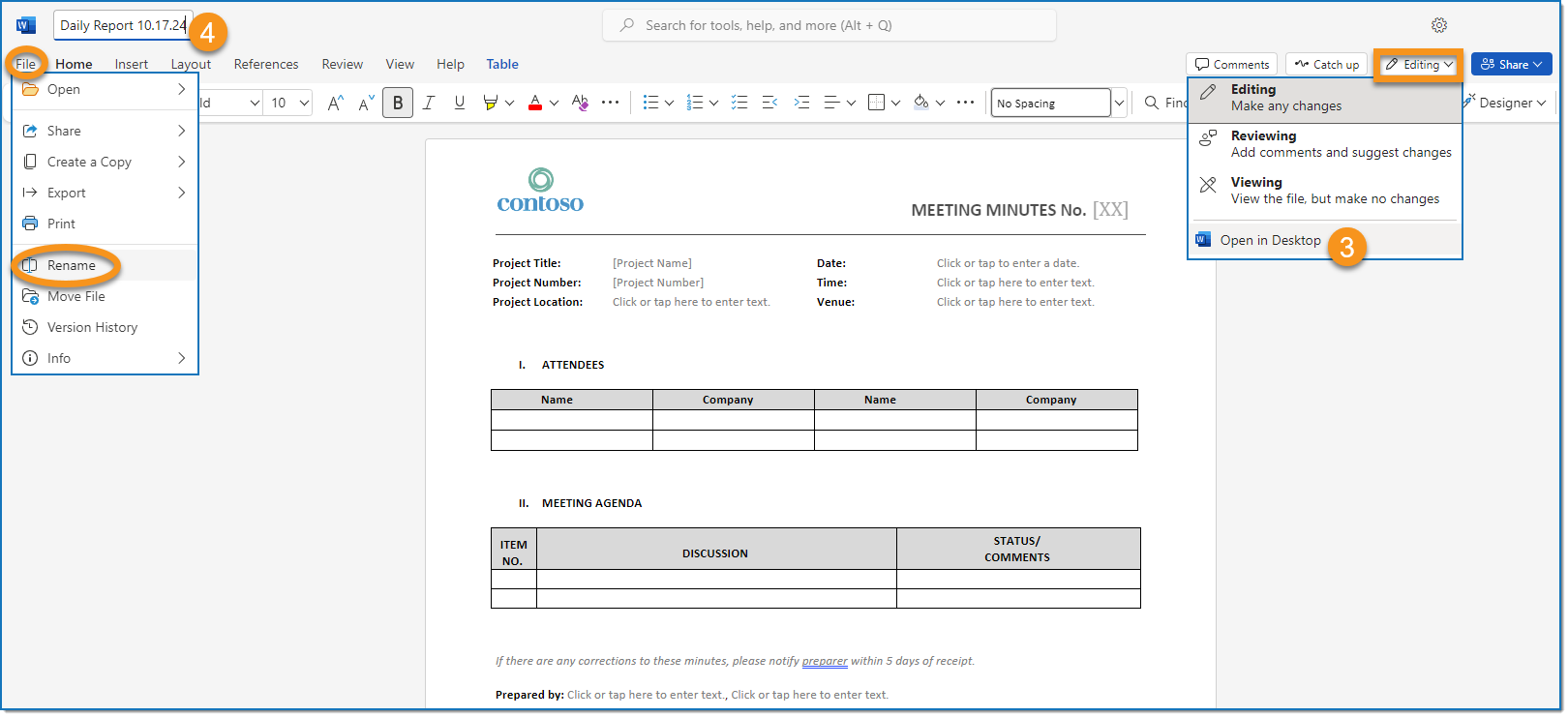Screen dimensions: 1568x717
Task: Click the paragraph alignment icon
Action: coord(831,103)
